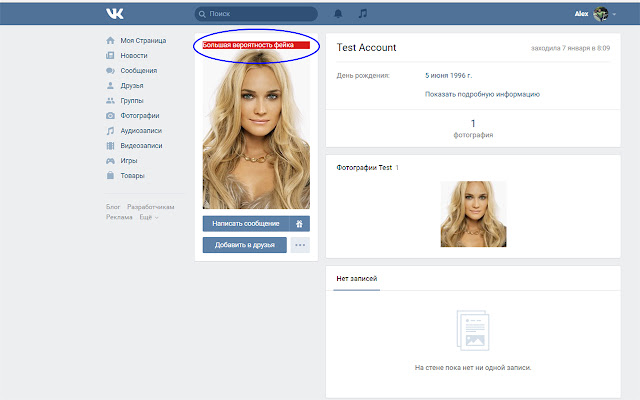Click the VK logo in the header
The image size is (640, 400).
pos(115,14)
